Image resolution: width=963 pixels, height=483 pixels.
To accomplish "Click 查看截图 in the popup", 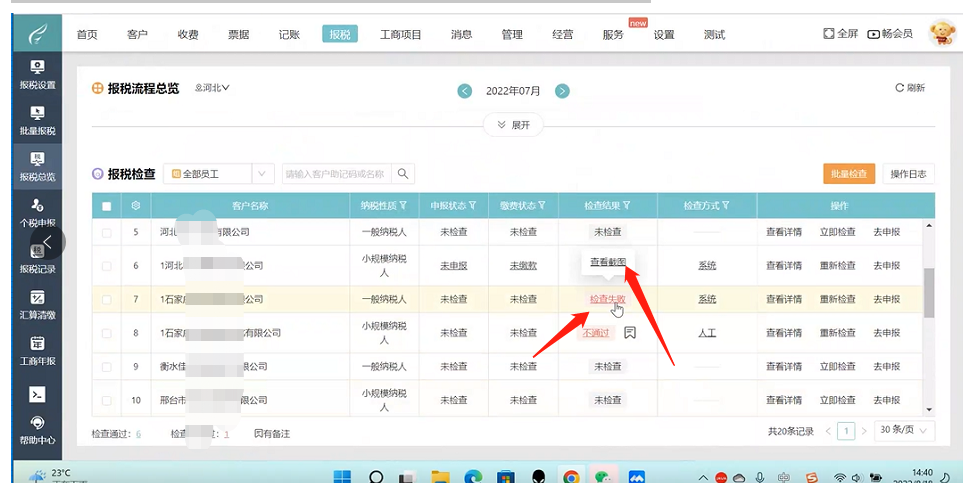I will pos(607,262).
